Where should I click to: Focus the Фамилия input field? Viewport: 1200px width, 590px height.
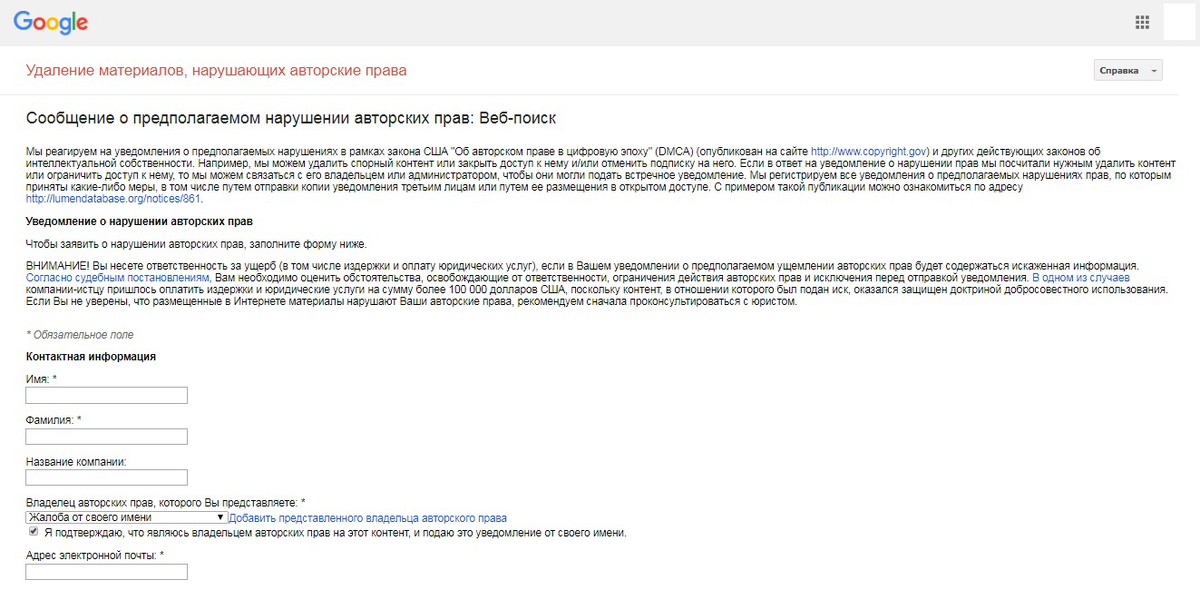[106, 437]
